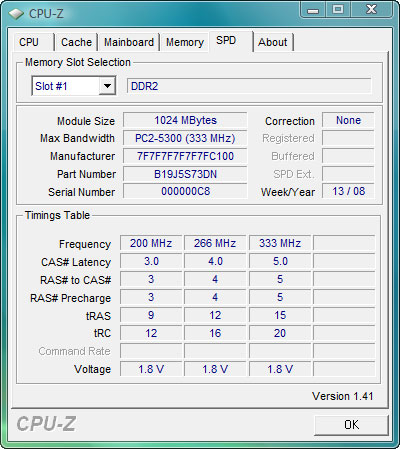Maximize the CPU-Z window

pos(338,10)
